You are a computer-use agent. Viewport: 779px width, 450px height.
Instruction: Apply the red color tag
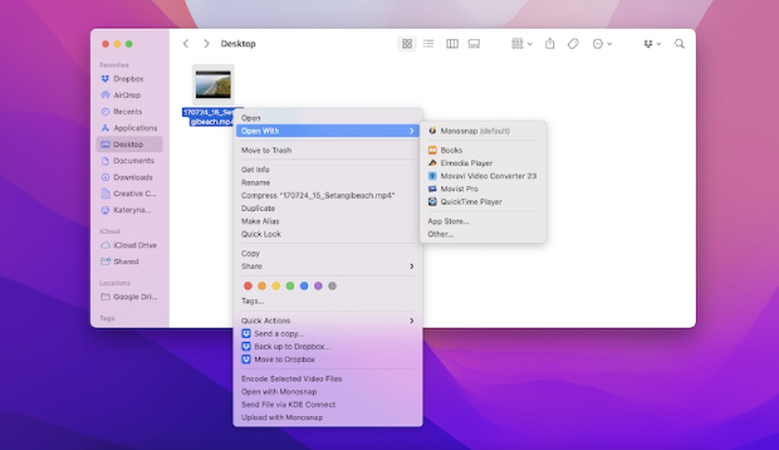tap(248, 286)
